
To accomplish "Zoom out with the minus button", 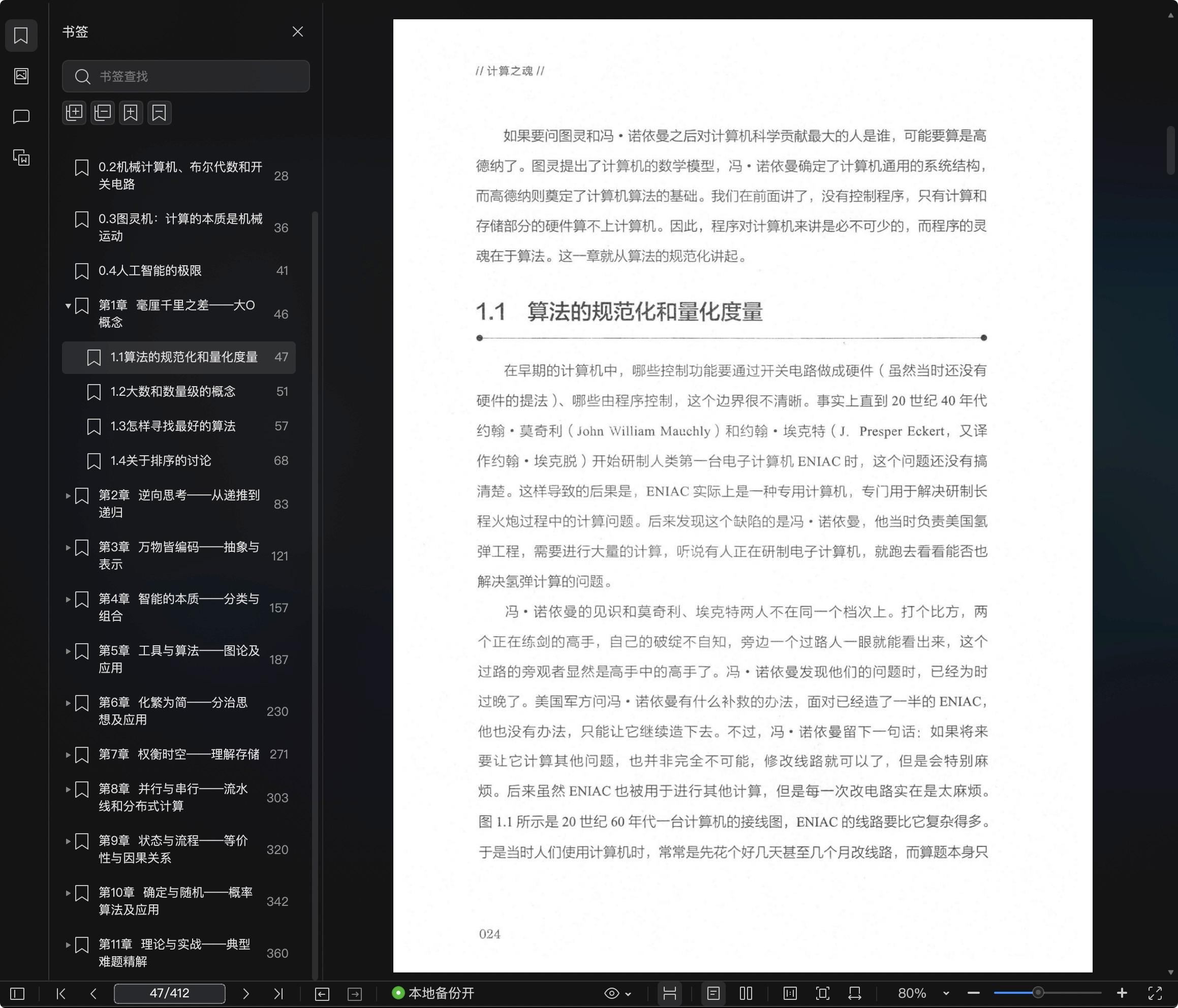I will tap(973, 993).
